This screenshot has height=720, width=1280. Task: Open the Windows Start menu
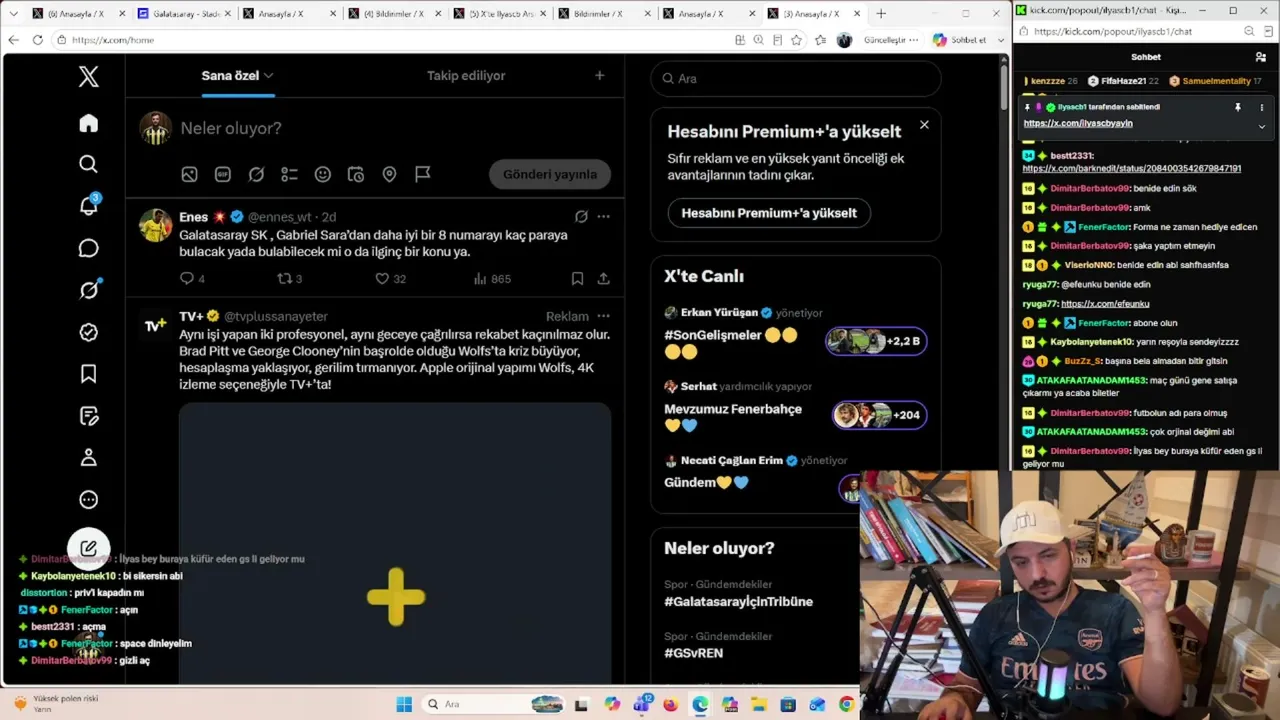click(404, 704)
